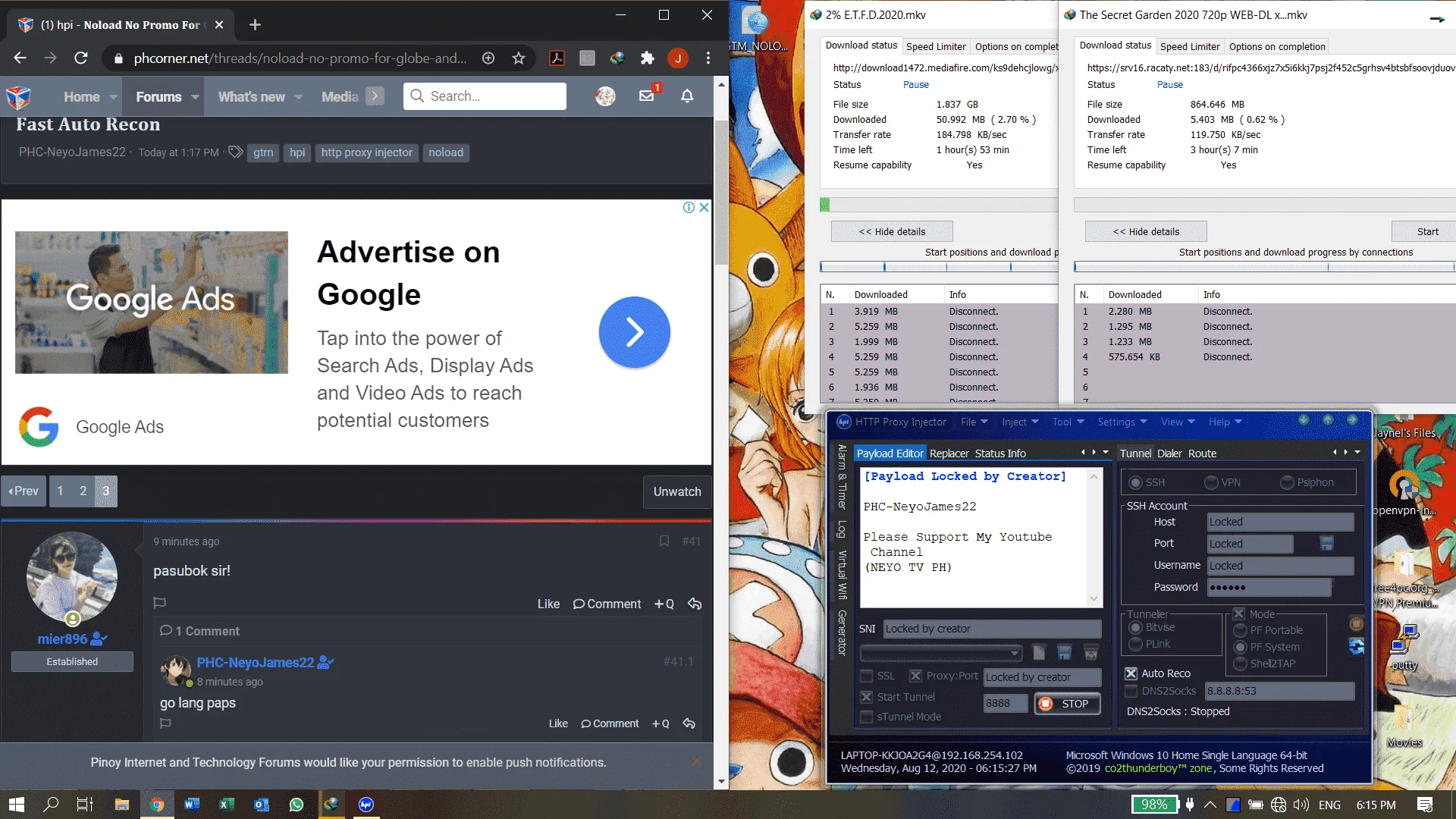Image resolution: width=1456 pixels, height=819 pixels.
Task: Switch to the Status Info tab
Action: pos(1000,453)
